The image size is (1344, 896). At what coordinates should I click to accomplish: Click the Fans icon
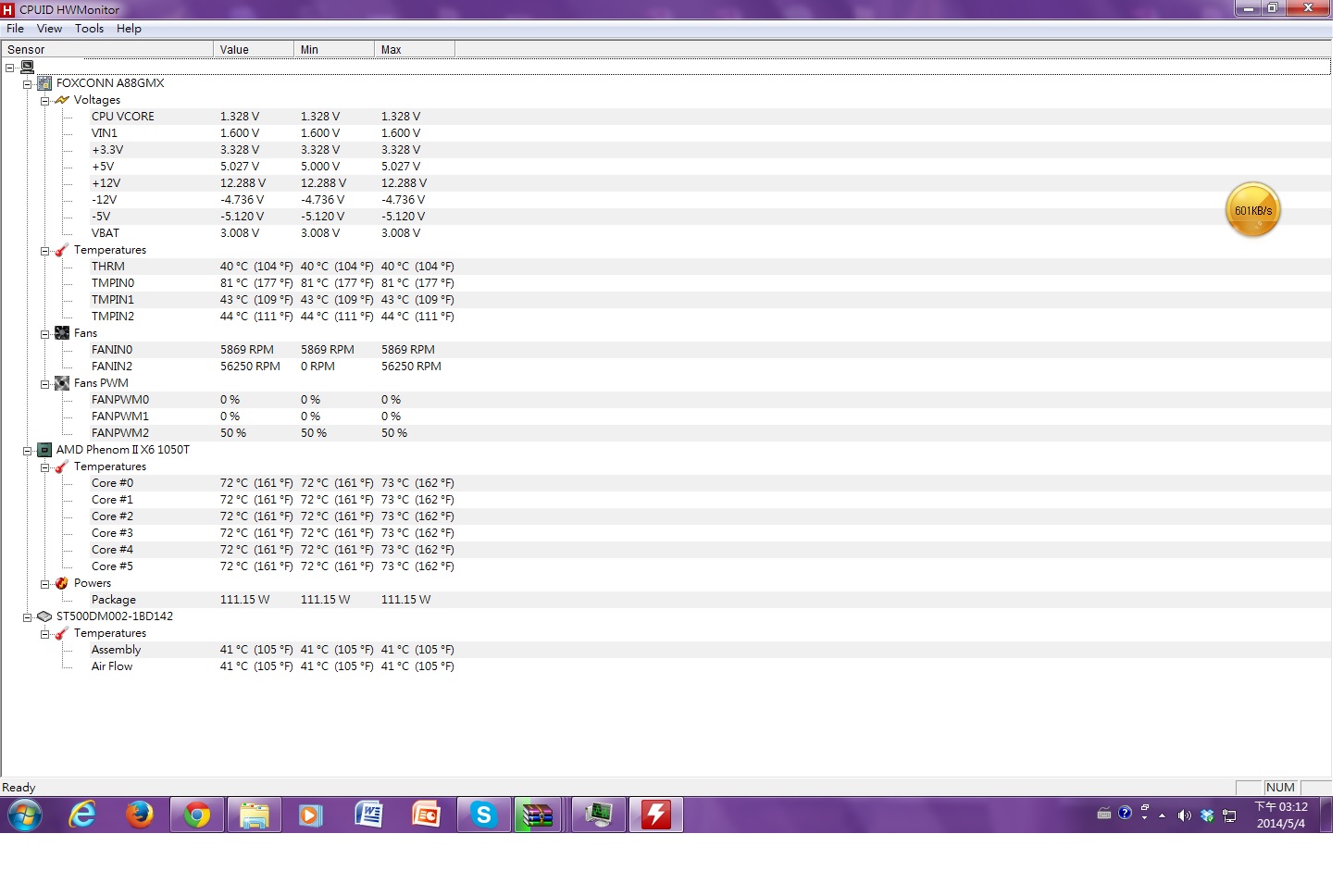(62, 333)
